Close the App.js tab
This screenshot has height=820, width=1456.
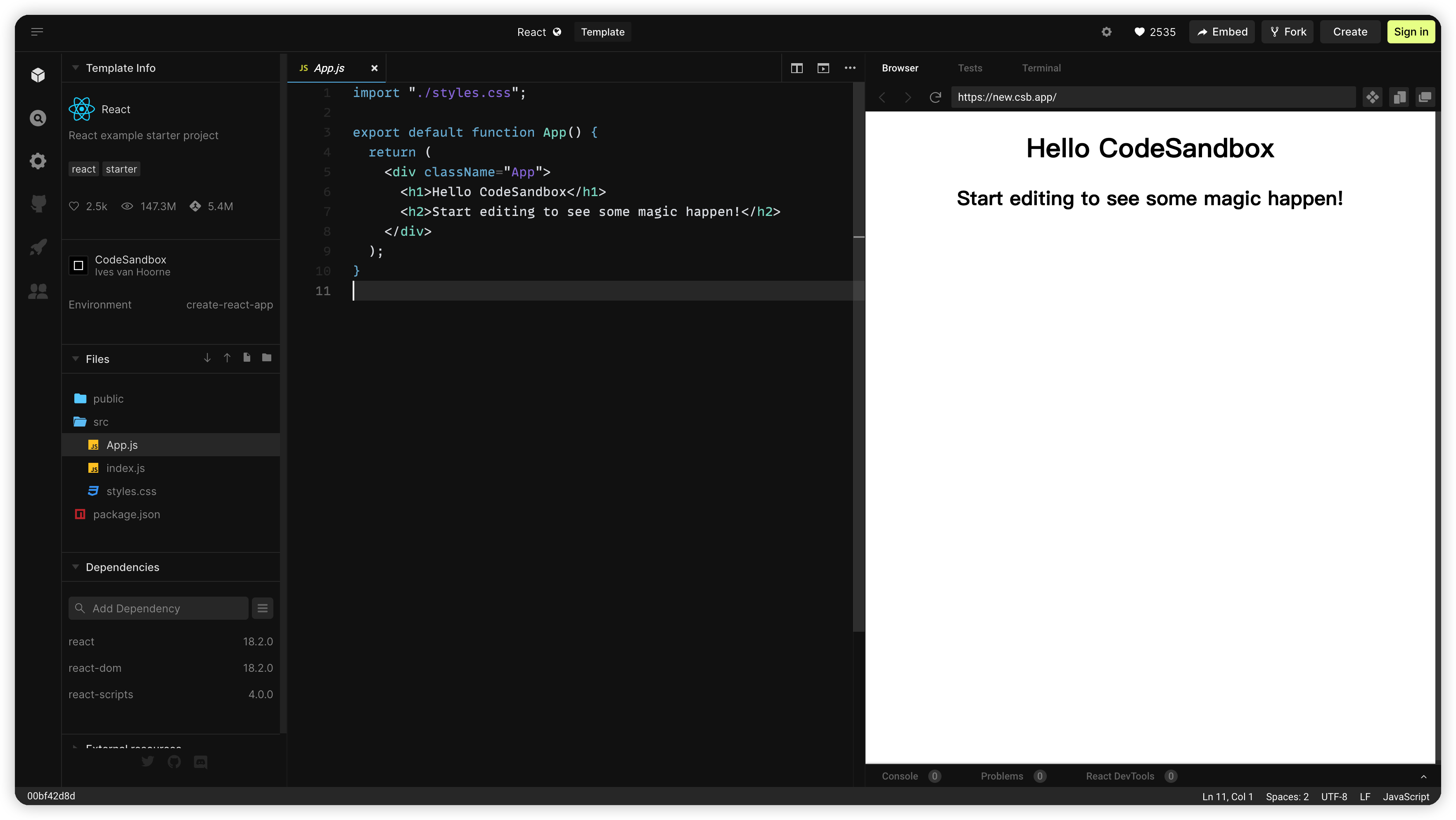click(x=374, y=69)
